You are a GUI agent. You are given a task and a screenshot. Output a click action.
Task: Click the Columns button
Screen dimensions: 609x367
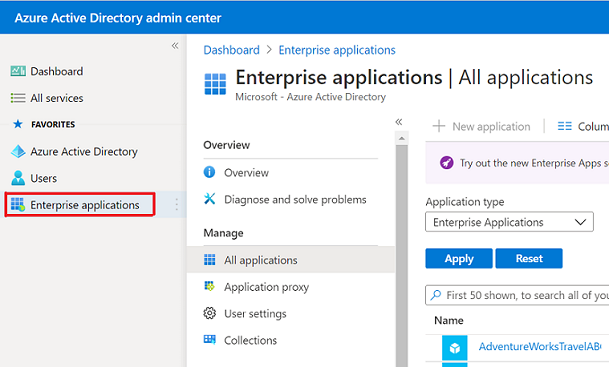(583, 126)
